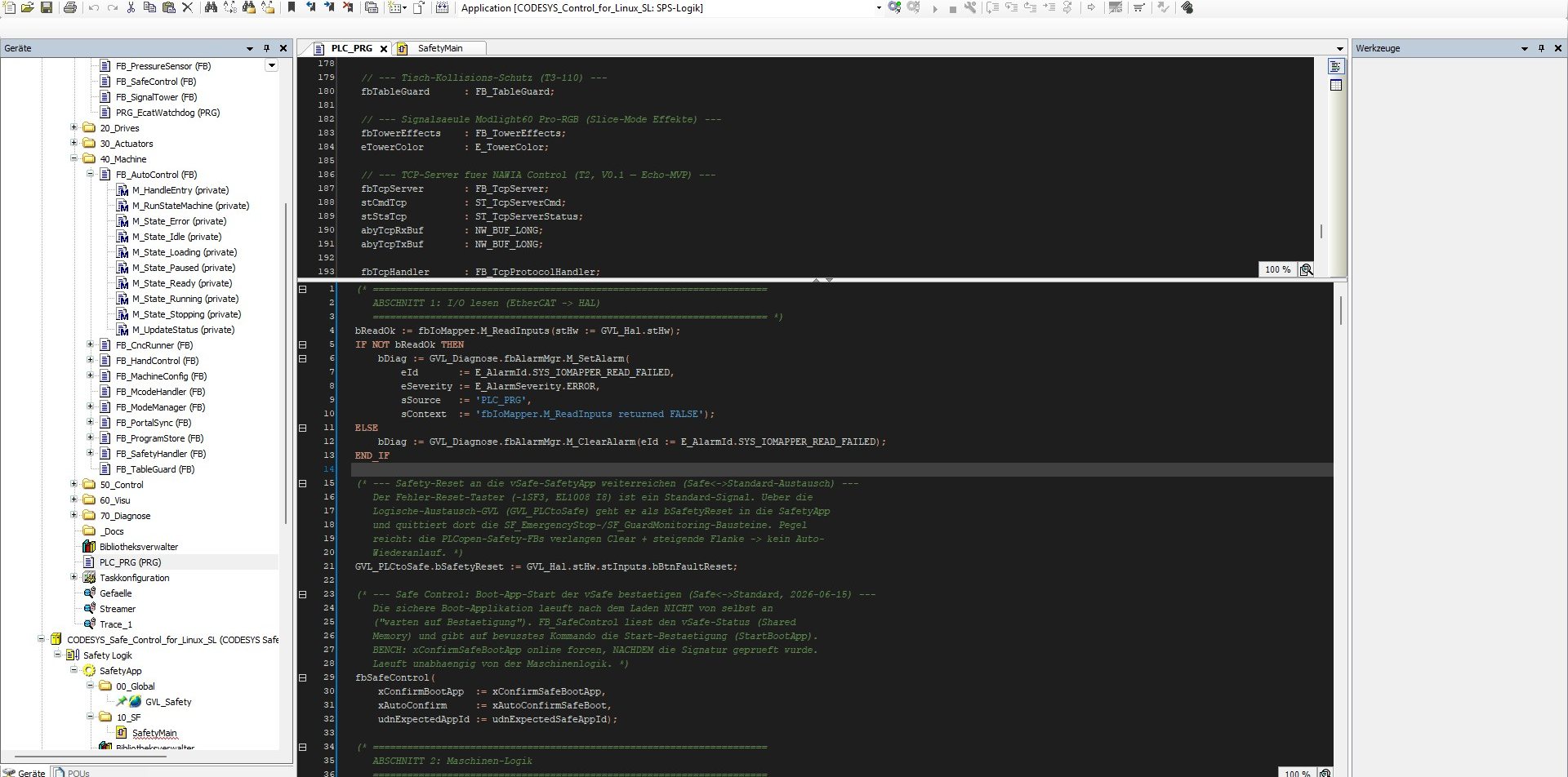Click the Start play icon in toolbar
The width and height of the screenshot is (1568, 777).
[934, 8]
